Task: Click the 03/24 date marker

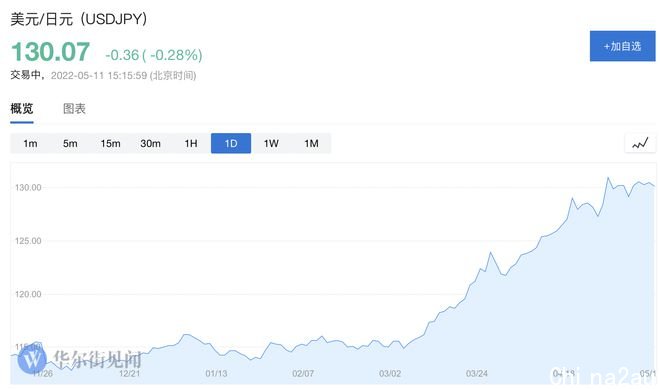Action: 476,373
